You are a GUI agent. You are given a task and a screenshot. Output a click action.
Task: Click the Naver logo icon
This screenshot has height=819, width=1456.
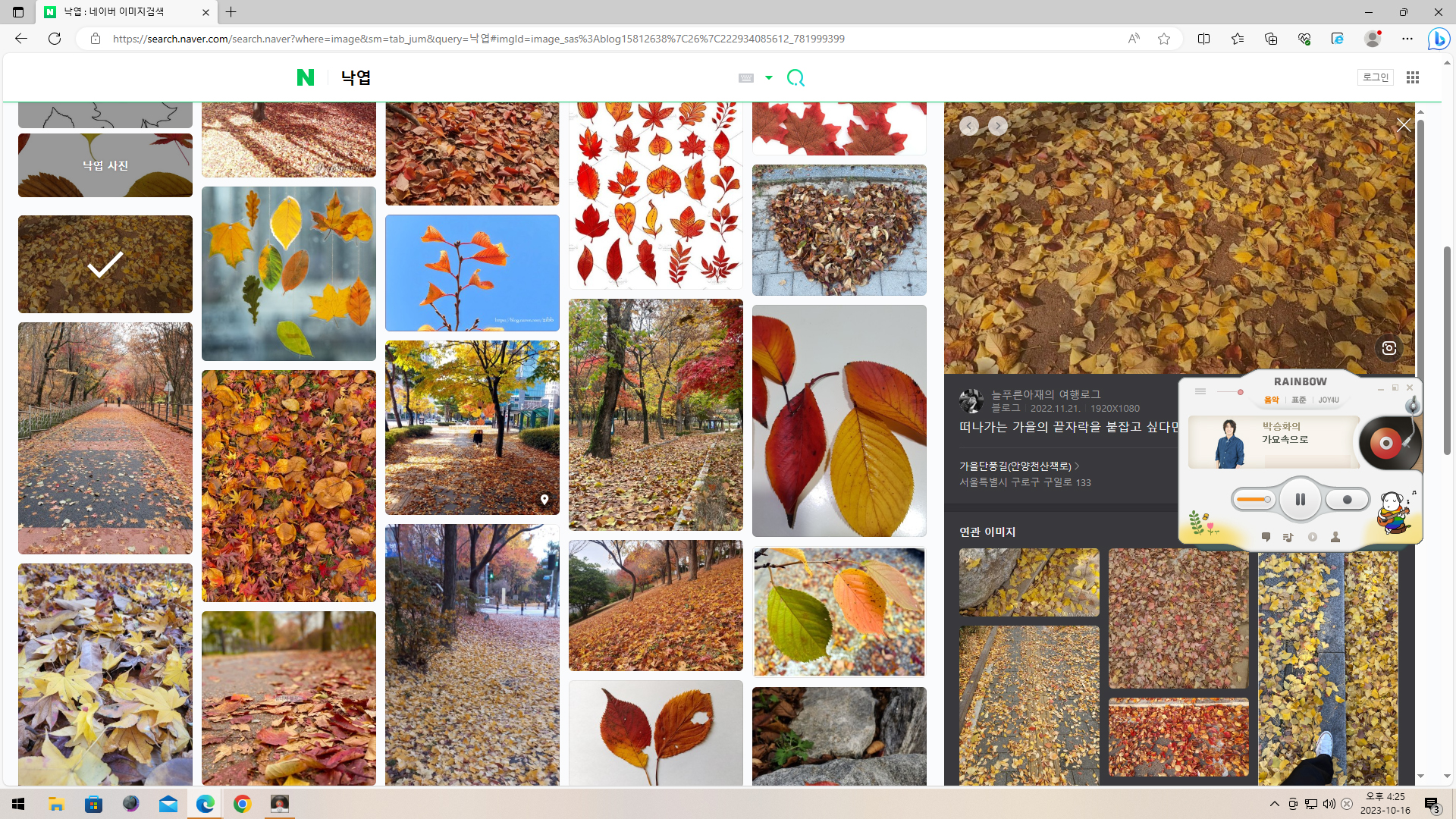pos(305,77)
